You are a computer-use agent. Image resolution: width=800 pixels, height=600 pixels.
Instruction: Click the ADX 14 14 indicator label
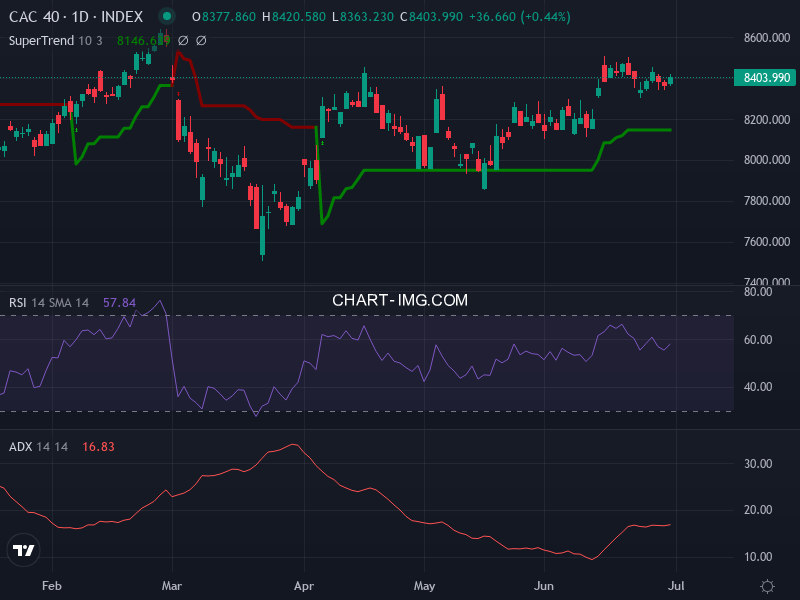coord(38,446)
